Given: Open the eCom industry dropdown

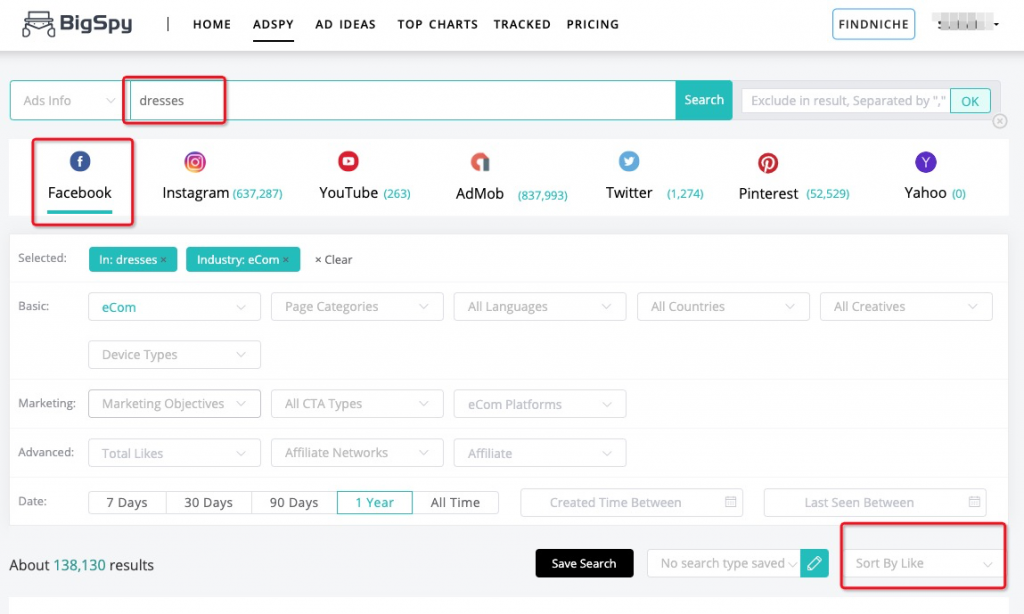Looking at the screenshot, I should pos(174,307).
